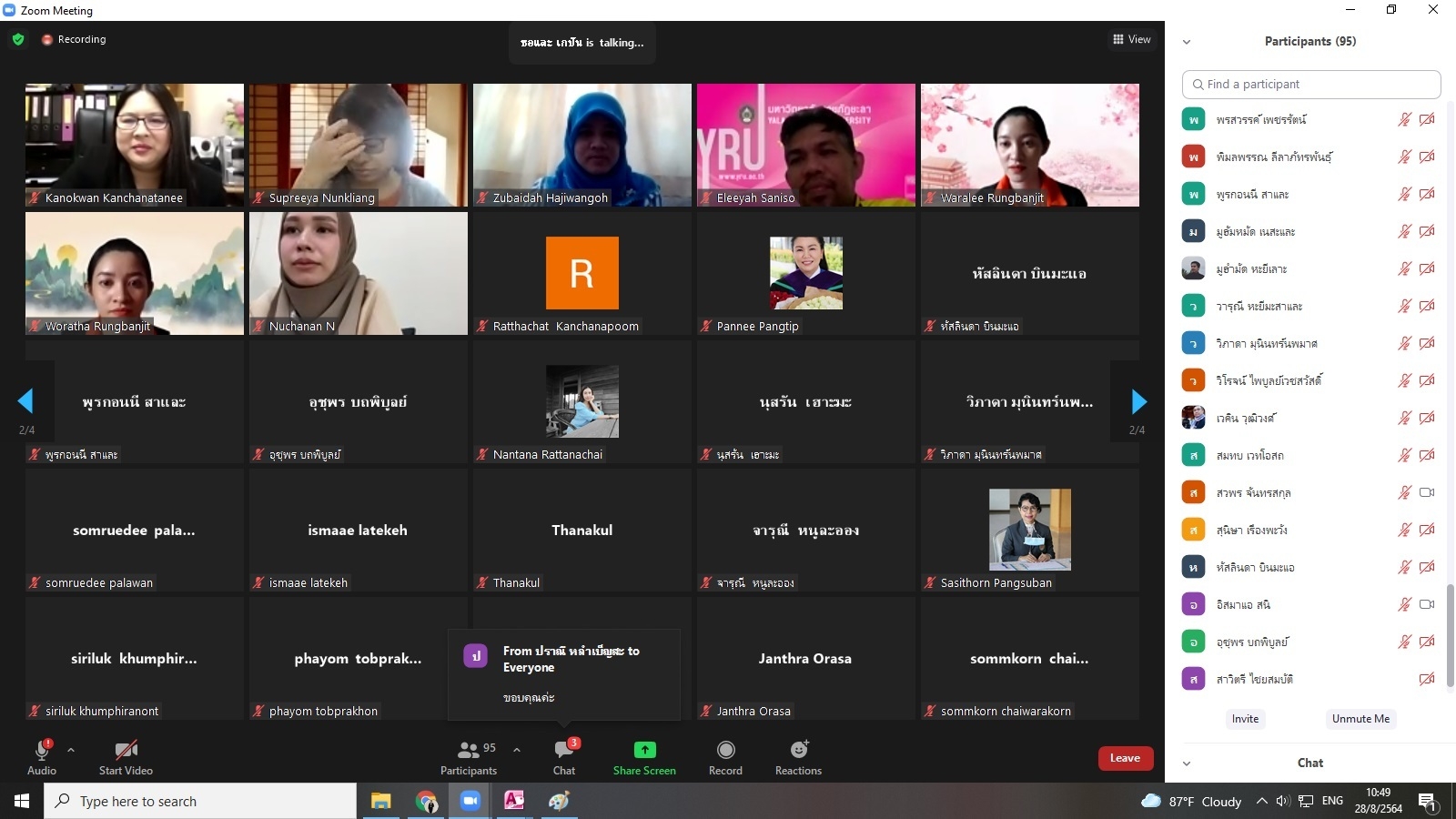The height and width of the screenshot is (819, 1456).
Task: Go to next gallery page arrow
Action: (x=1137, y=401)
